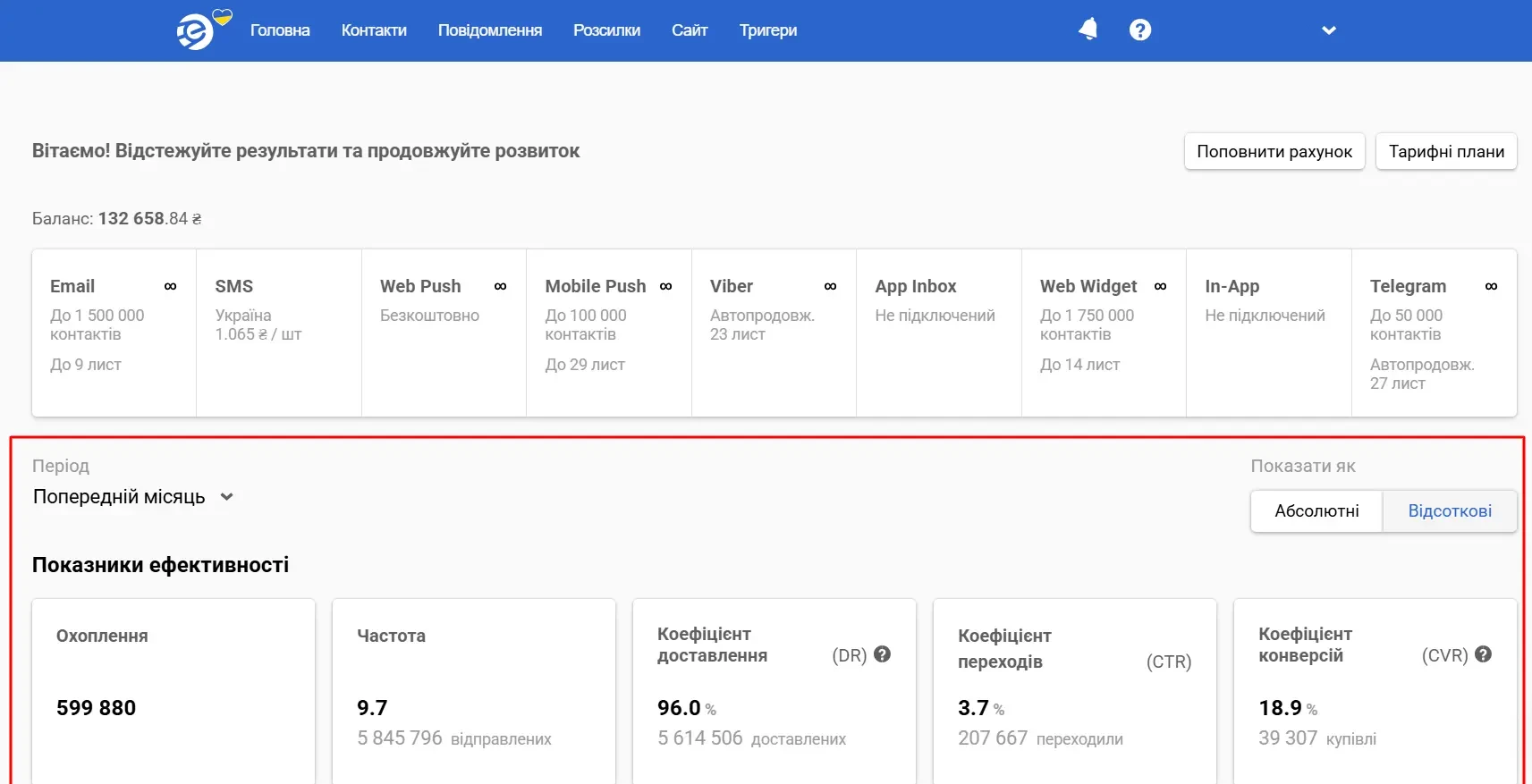
Task: Click the infinity icon on Viber card
Action: pyautogui.click(x=830, y=287)
